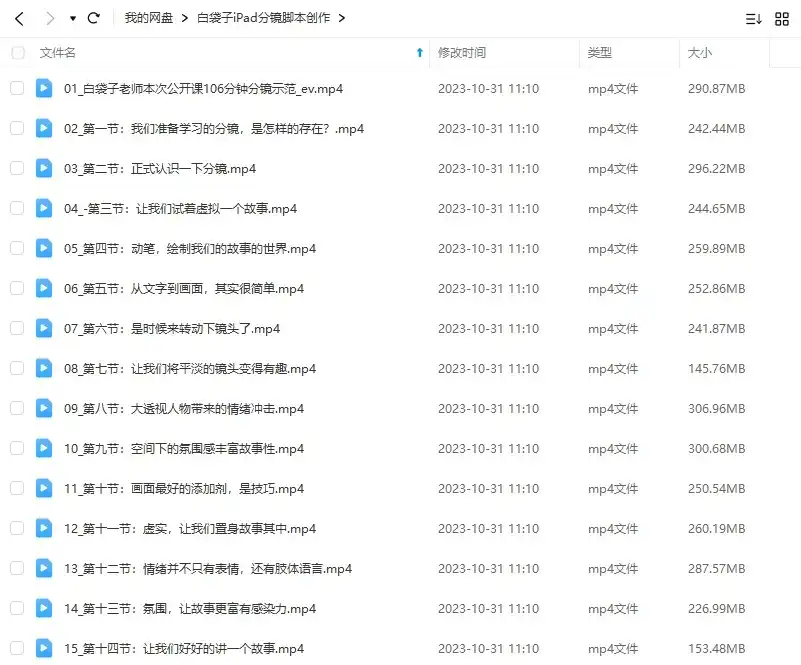Click video icon of 03_第二节 file
Image resolution: width=801 pixels, height=665 pixels.
pos(44,168)
